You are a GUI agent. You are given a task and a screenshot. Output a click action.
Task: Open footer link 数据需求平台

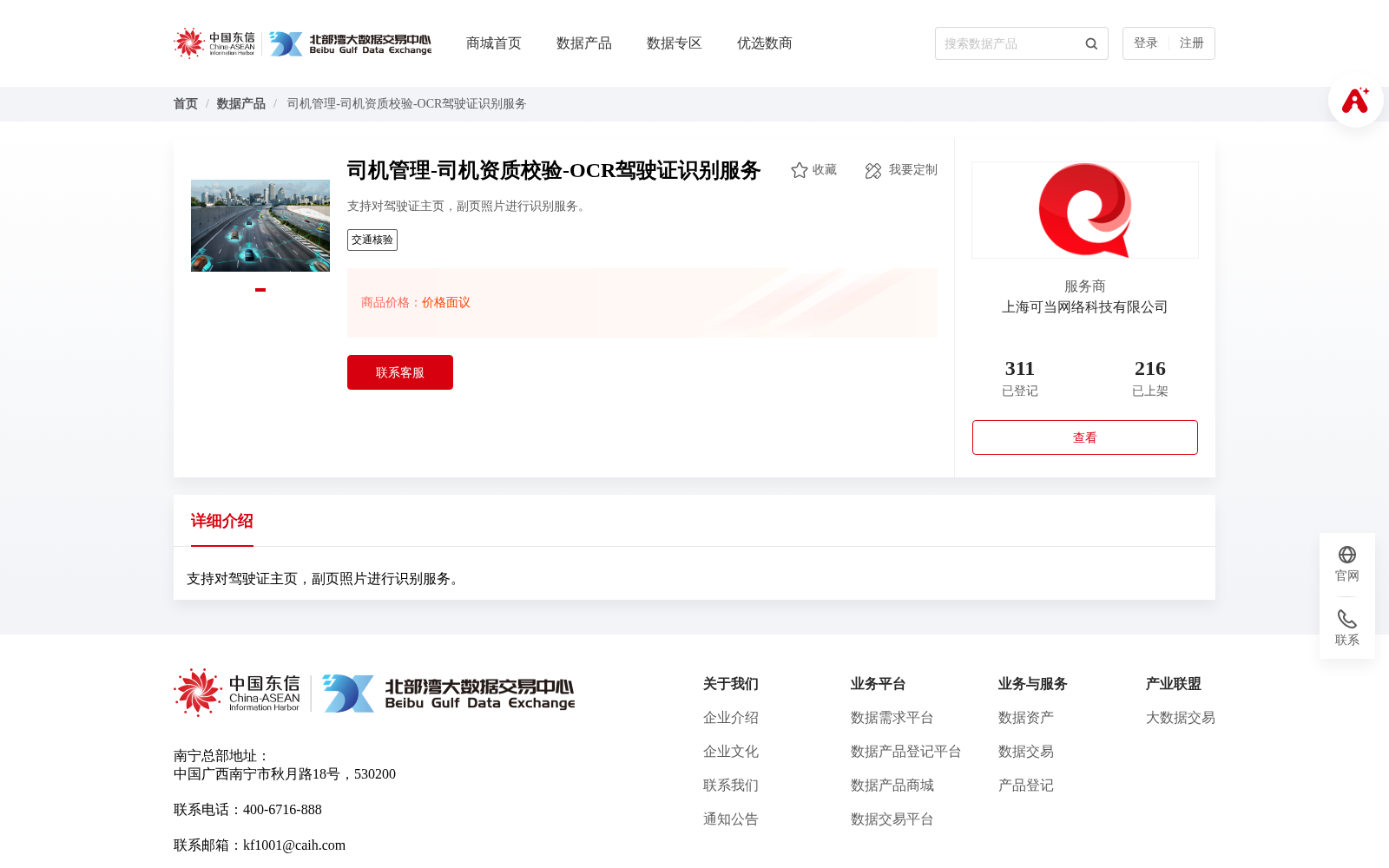(892, 718)
